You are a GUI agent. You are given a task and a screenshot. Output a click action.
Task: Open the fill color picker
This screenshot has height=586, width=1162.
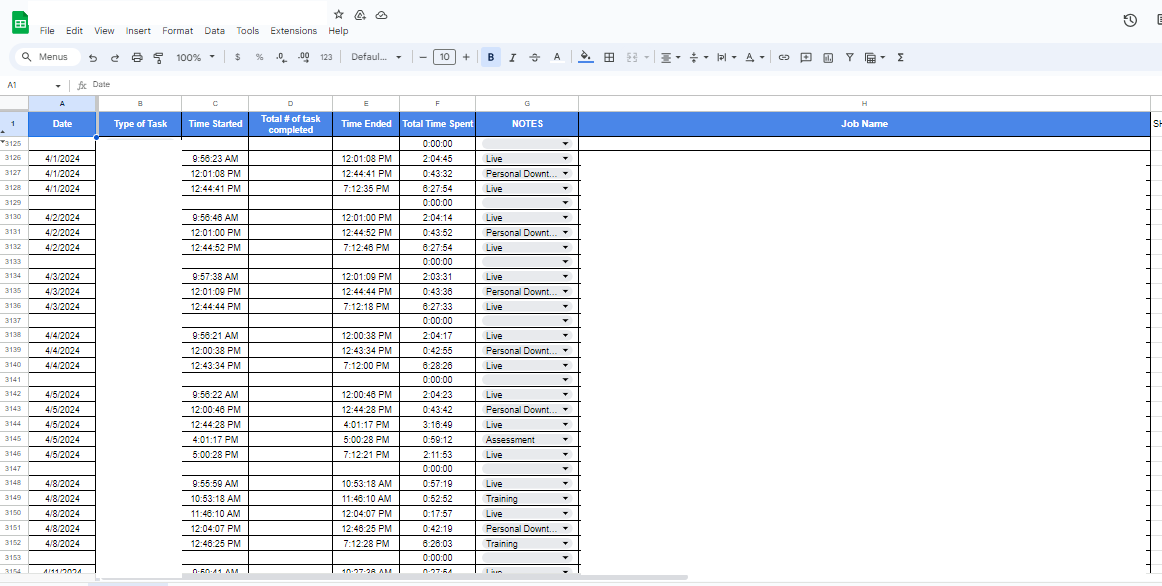click(x=585, y=57)
